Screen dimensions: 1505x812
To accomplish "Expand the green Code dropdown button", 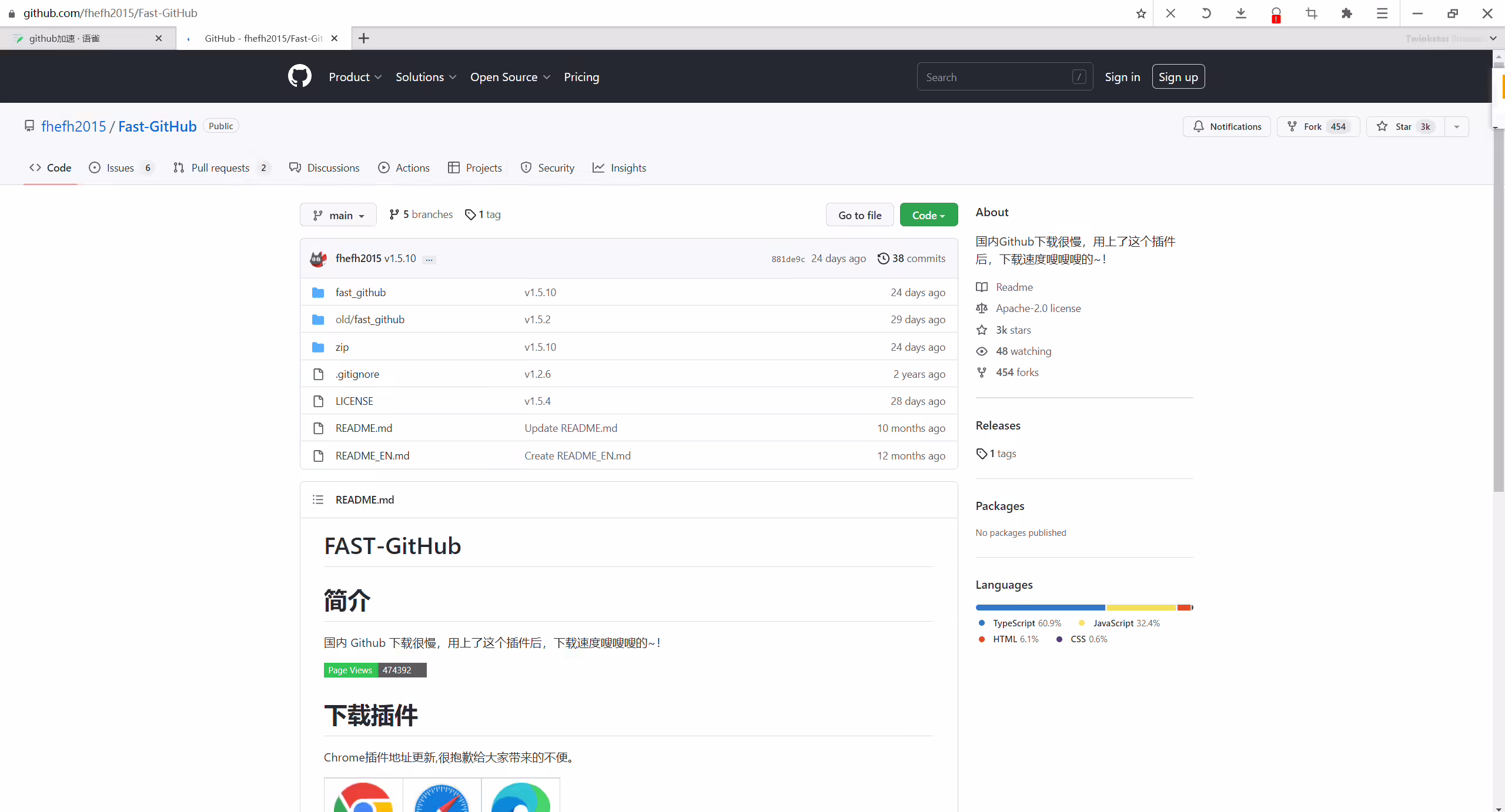I will (928, 215).
